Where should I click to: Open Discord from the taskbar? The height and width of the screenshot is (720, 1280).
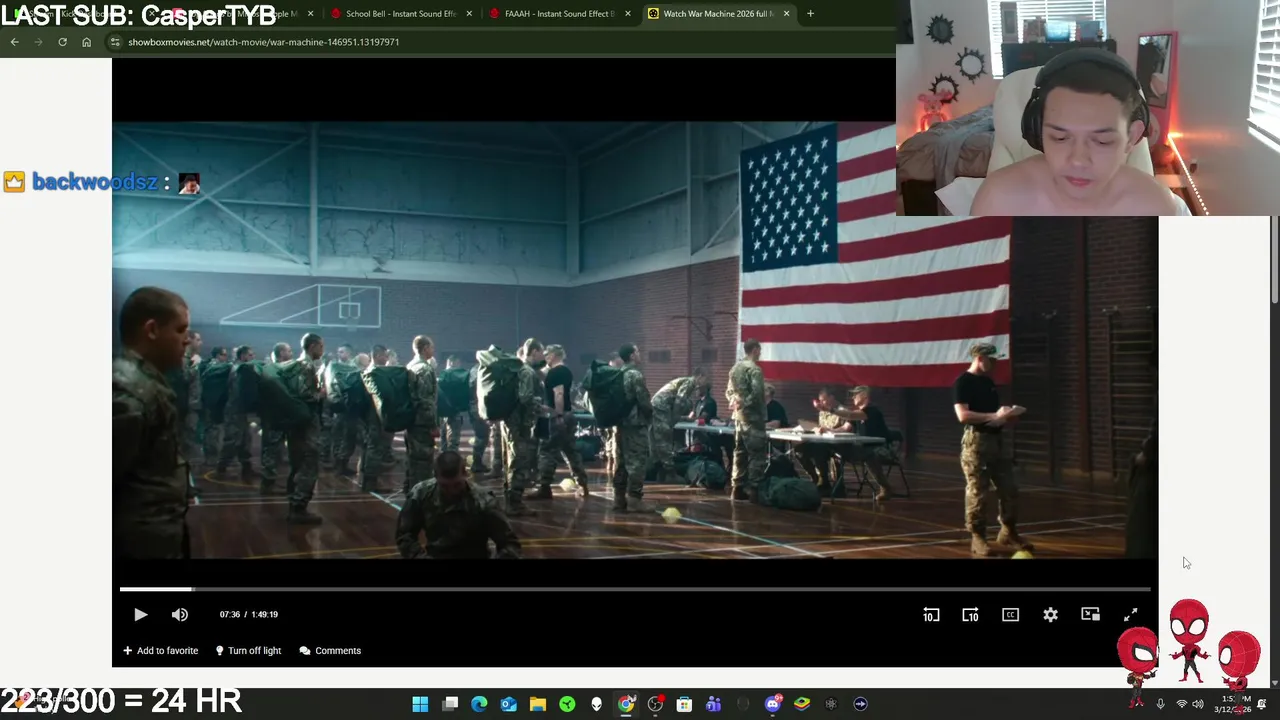(772, 704)
